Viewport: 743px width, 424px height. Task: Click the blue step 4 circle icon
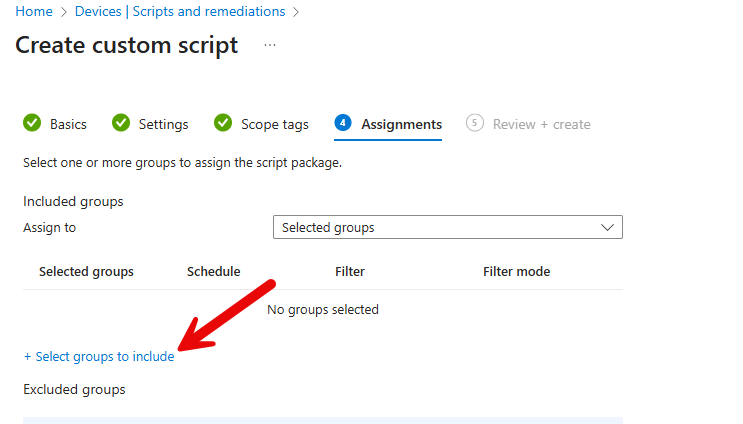[344, 123]
